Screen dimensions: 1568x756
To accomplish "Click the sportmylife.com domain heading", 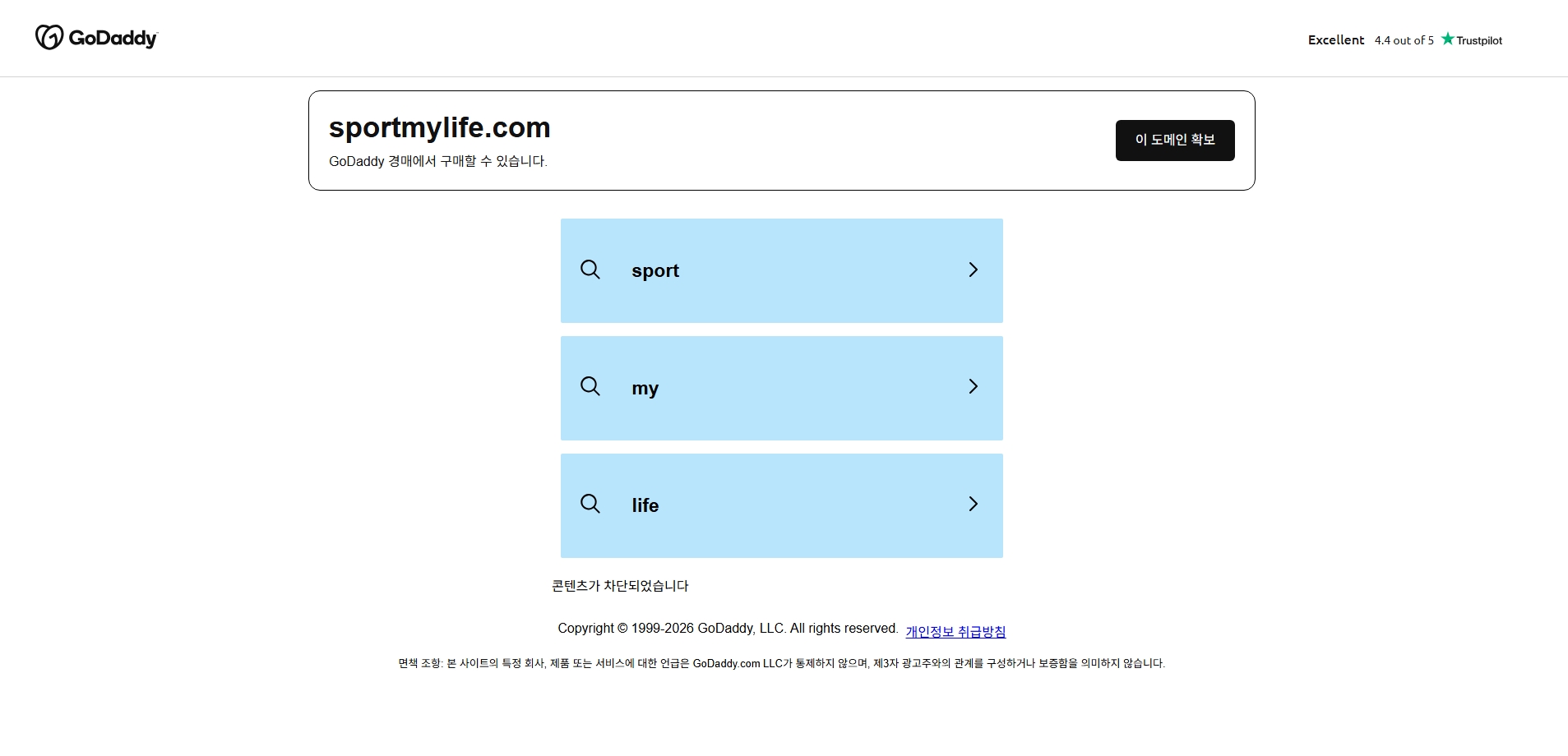I will [440, 127].
